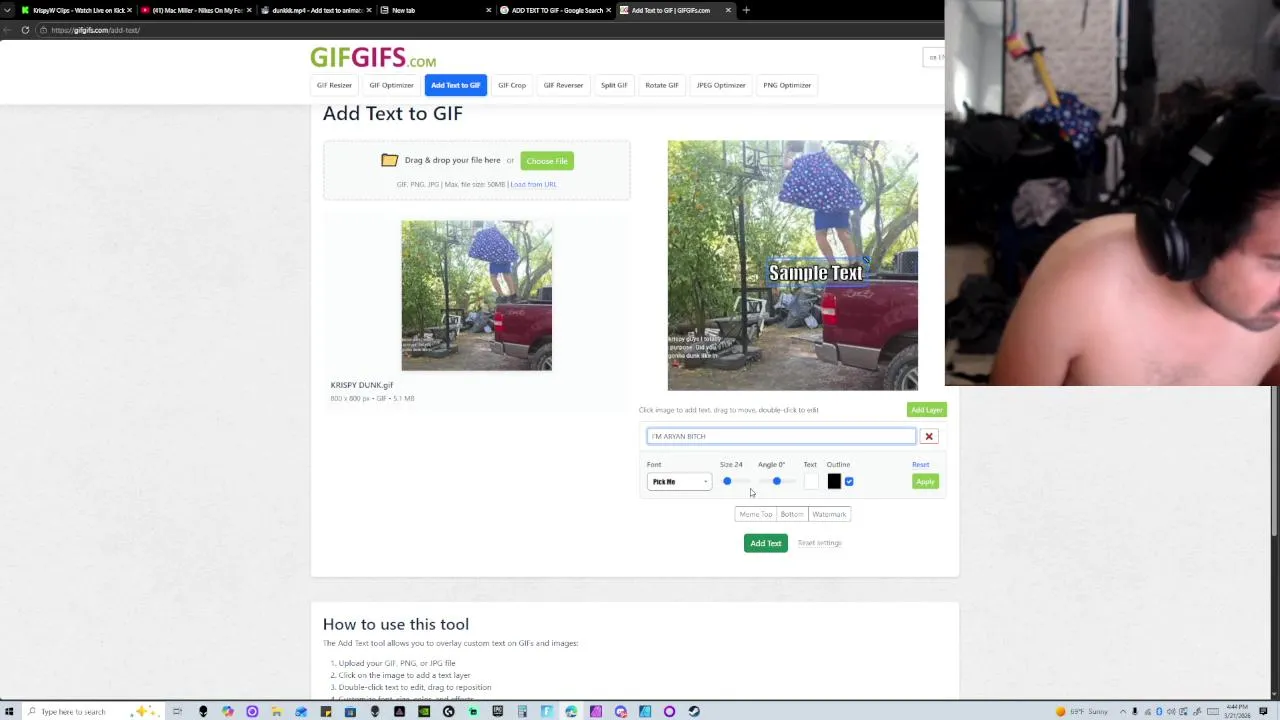Reload the page with refresh icon
The width and height of the screenshot is (1280, 720).
click(25, 30)
